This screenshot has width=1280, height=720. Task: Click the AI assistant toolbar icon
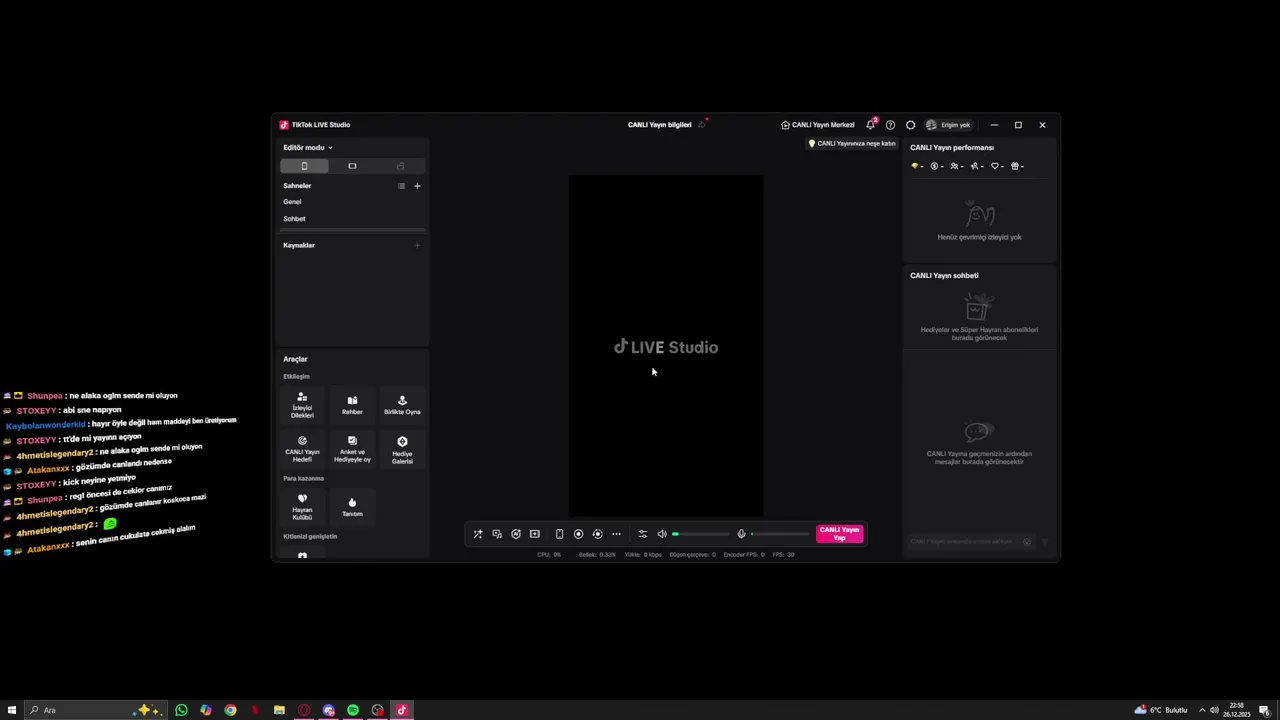(x=516, y=534)
